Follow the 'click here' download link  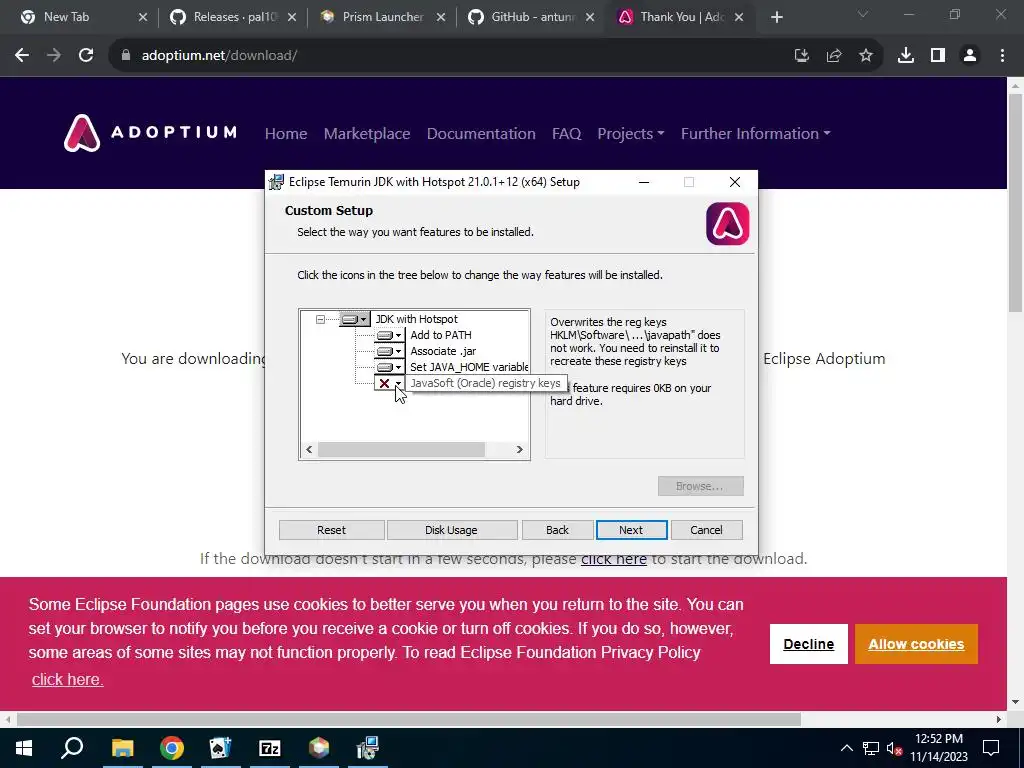tap(614, 559)
